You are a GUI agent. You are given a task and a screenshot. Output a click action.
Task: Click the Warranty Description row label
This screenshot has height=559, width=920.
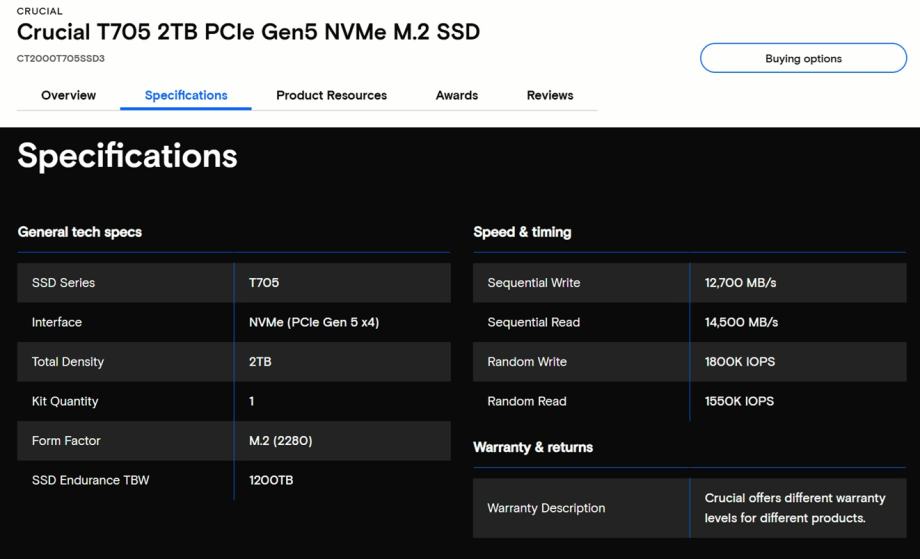point(546,508)
